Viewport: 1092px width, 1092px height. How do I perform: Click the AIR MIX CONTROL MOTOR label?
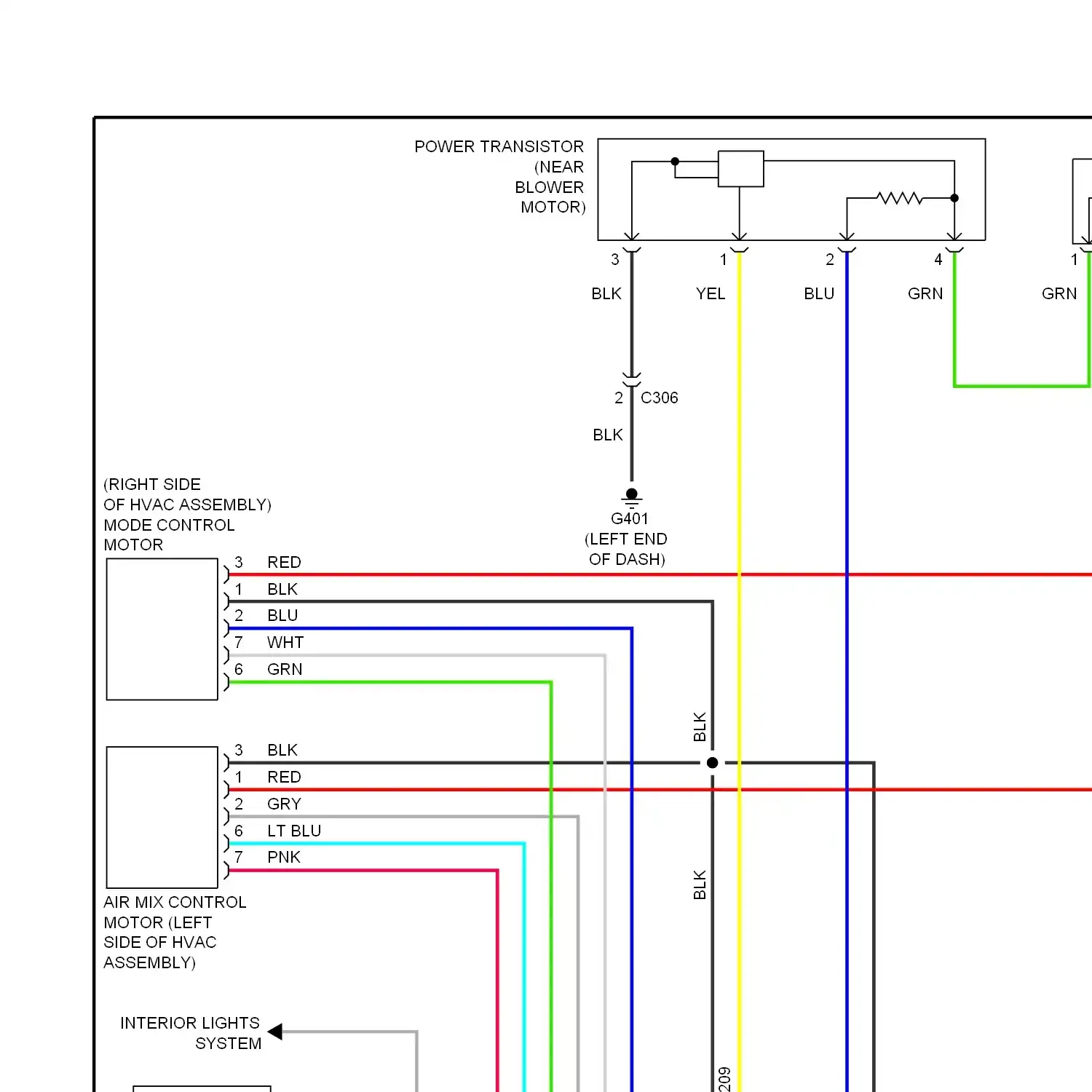[x=175, y=933]
